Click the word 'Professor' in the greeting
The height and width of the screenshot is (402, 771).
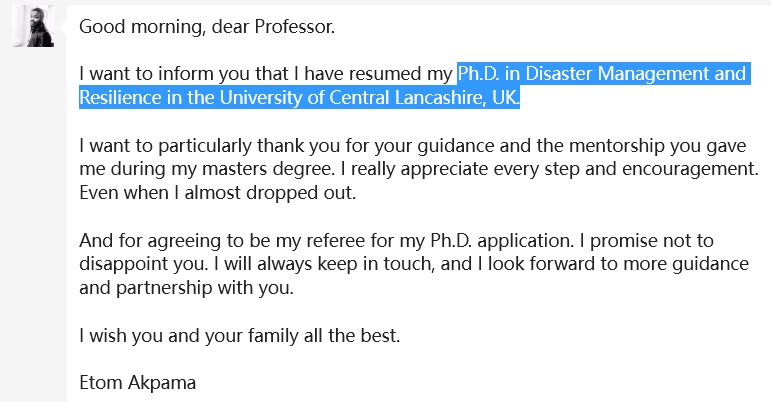tap(295, 27)
